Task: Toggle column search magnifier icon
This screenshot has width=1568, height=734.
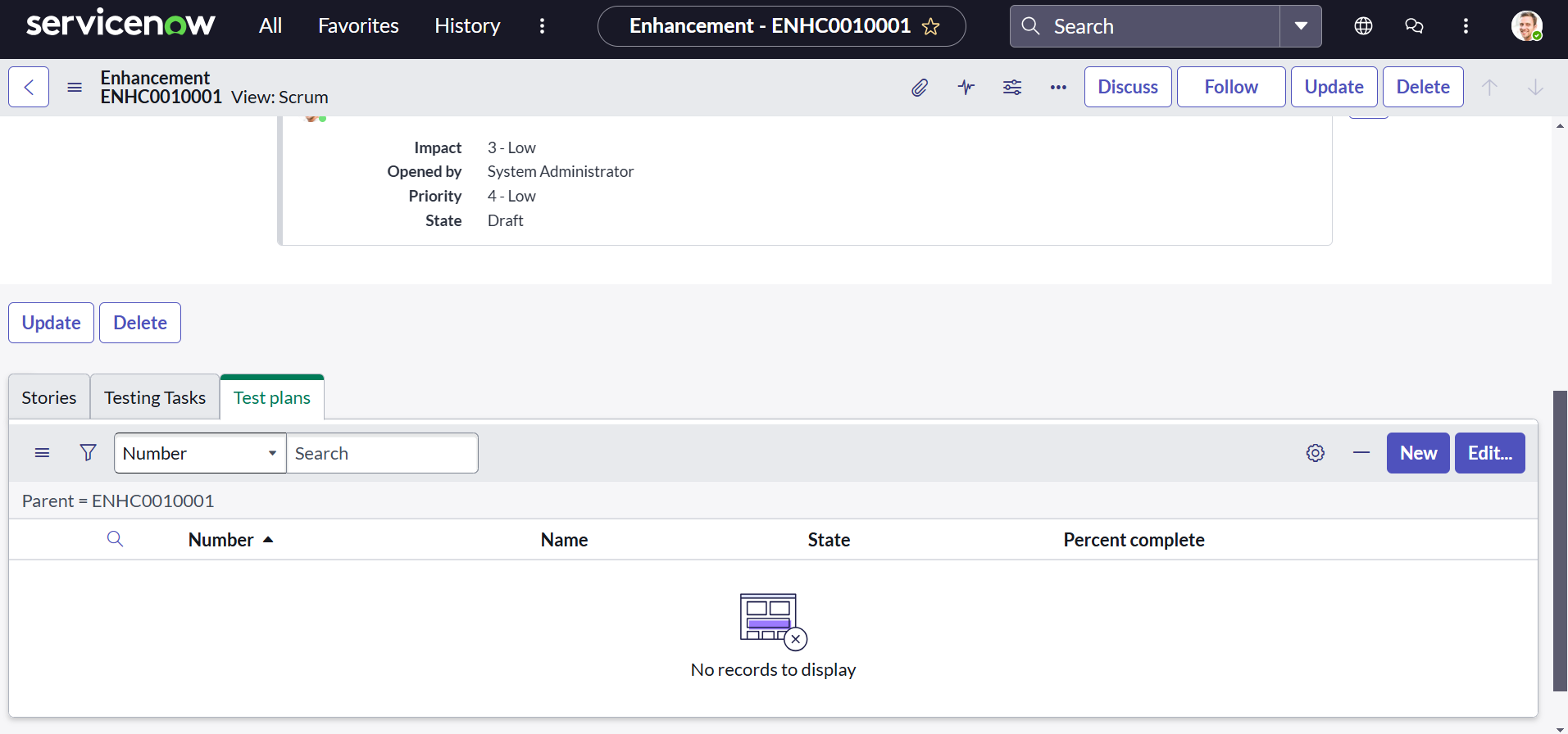Action: (116, 539)
